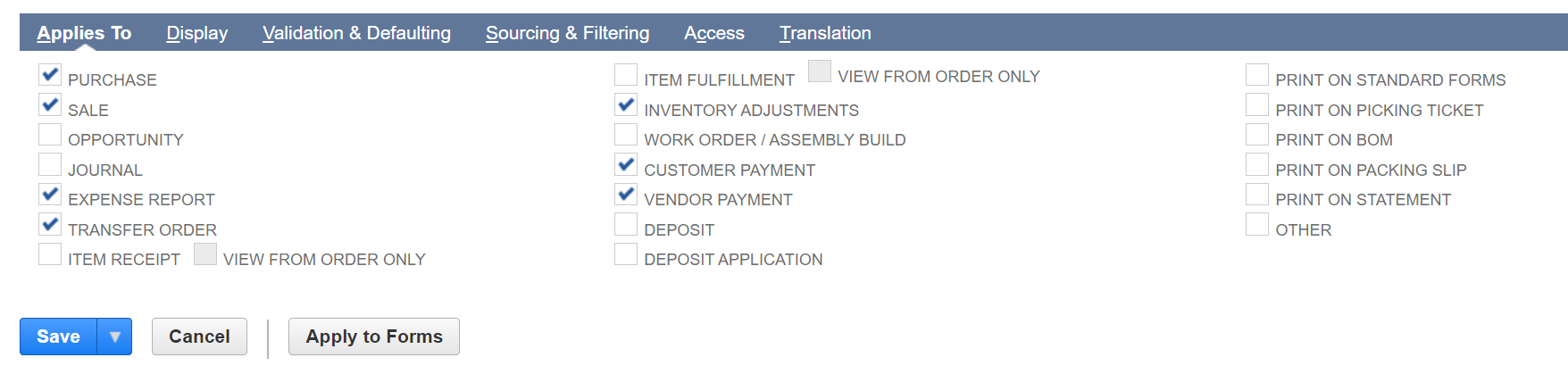Image resolution: width=1568 pixels, height=374 pixels.
Task: Enable Print on Packing Slip
Action: [1257, 165]
